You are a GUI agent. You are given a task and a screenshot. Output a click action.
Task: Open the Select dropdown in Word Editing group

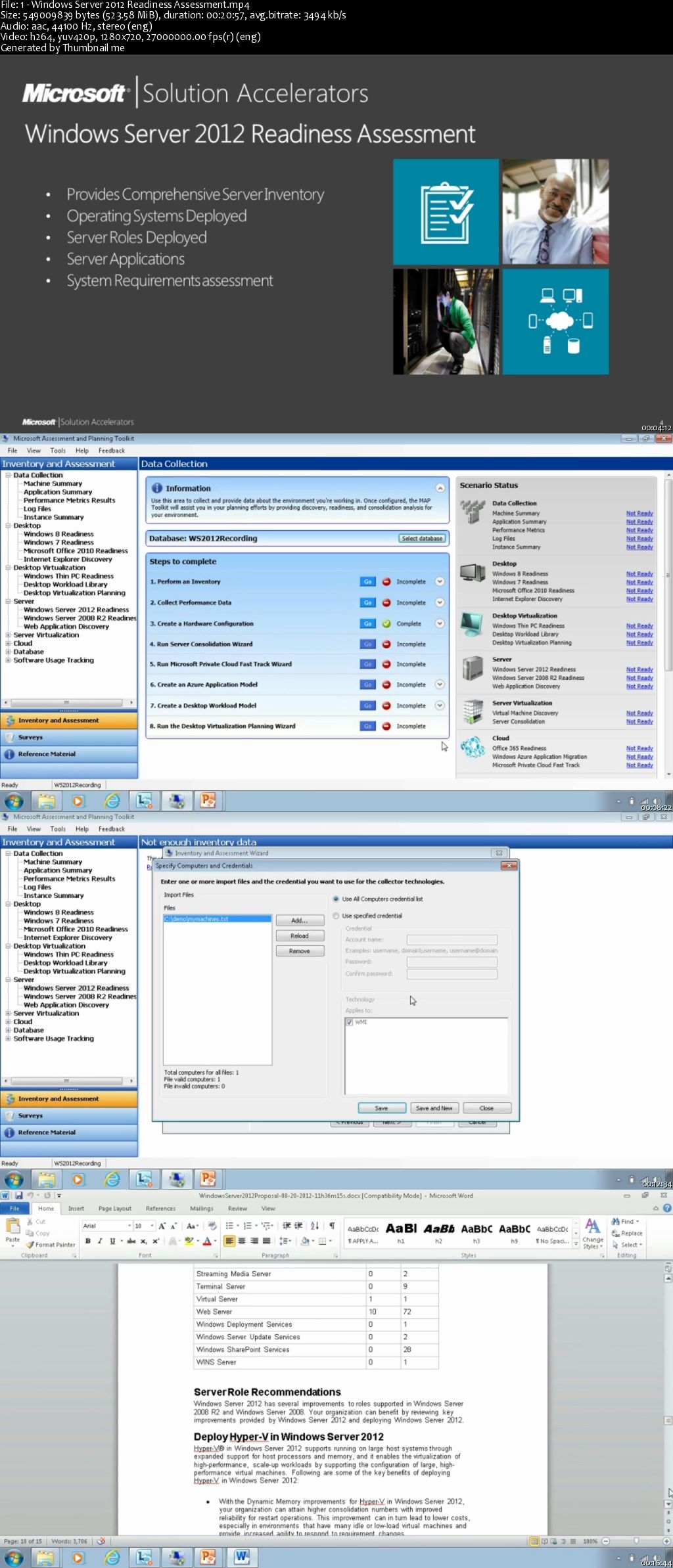tap(627, 1245)
